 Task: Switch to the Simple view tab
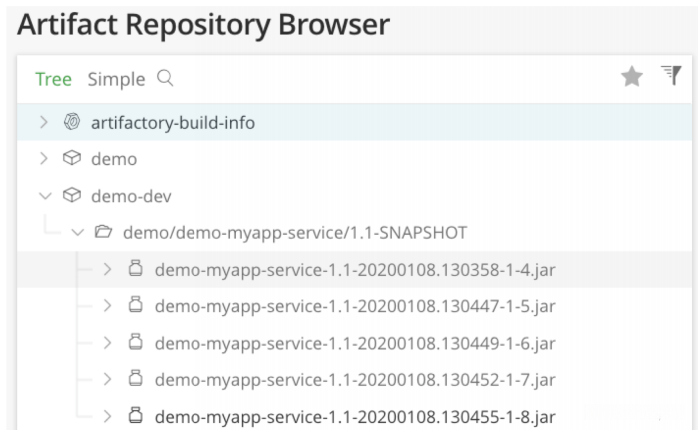click(116, 78)
